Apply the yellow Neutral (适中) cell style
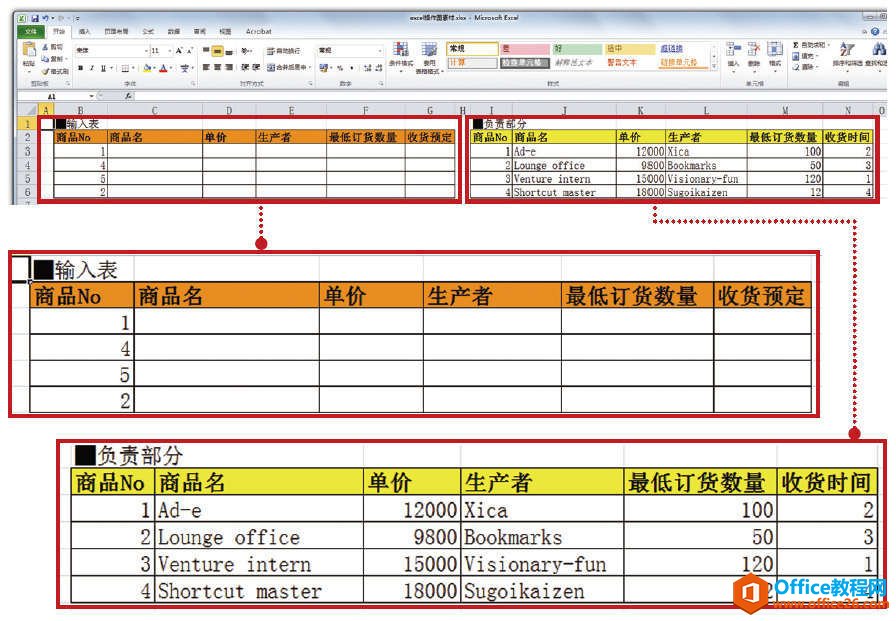The image size is (896, 621). point(630,49)
